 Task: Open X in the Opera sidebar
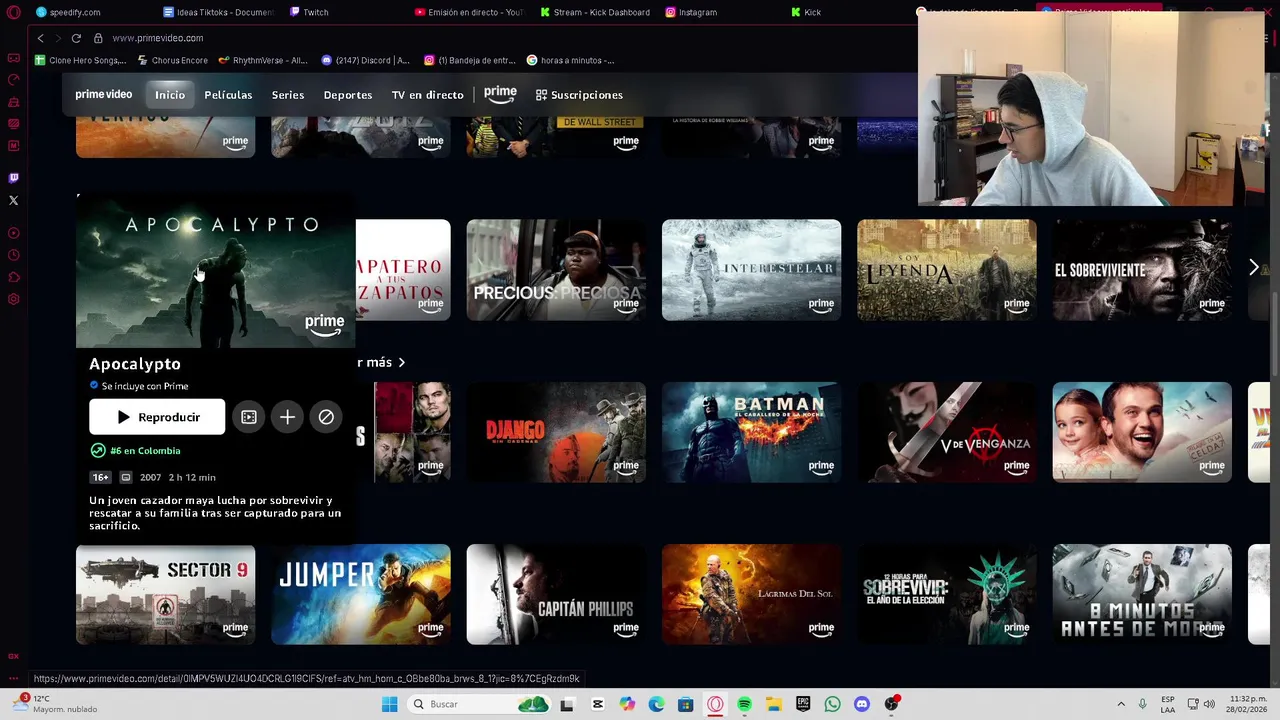click(x=14, y=200)
